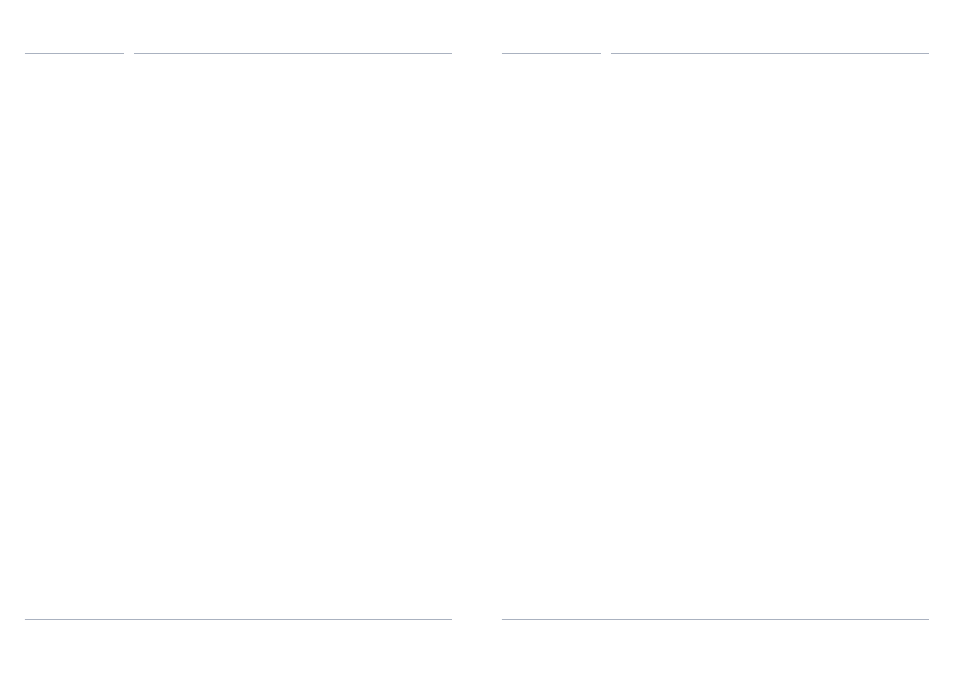The width and height of the screenshot is (954, 674).
Task: Click the footer line on the right page
Action: [x=715, y=619]
